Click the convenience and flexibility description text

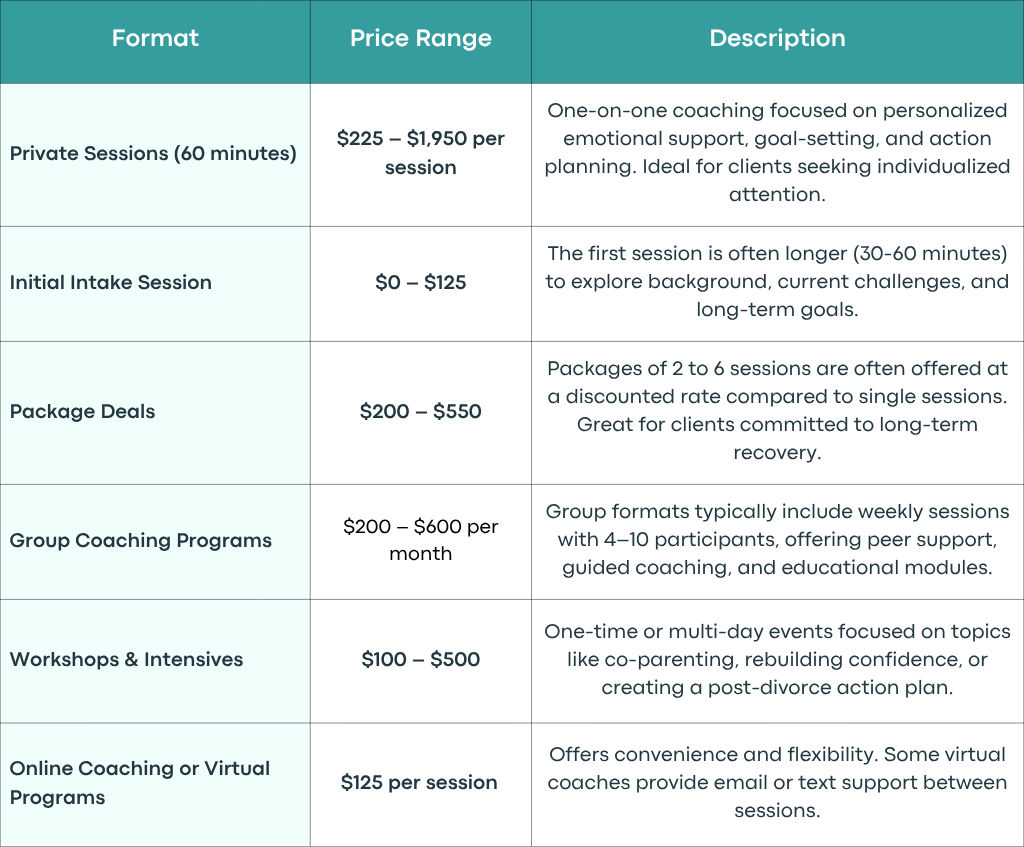777,782
